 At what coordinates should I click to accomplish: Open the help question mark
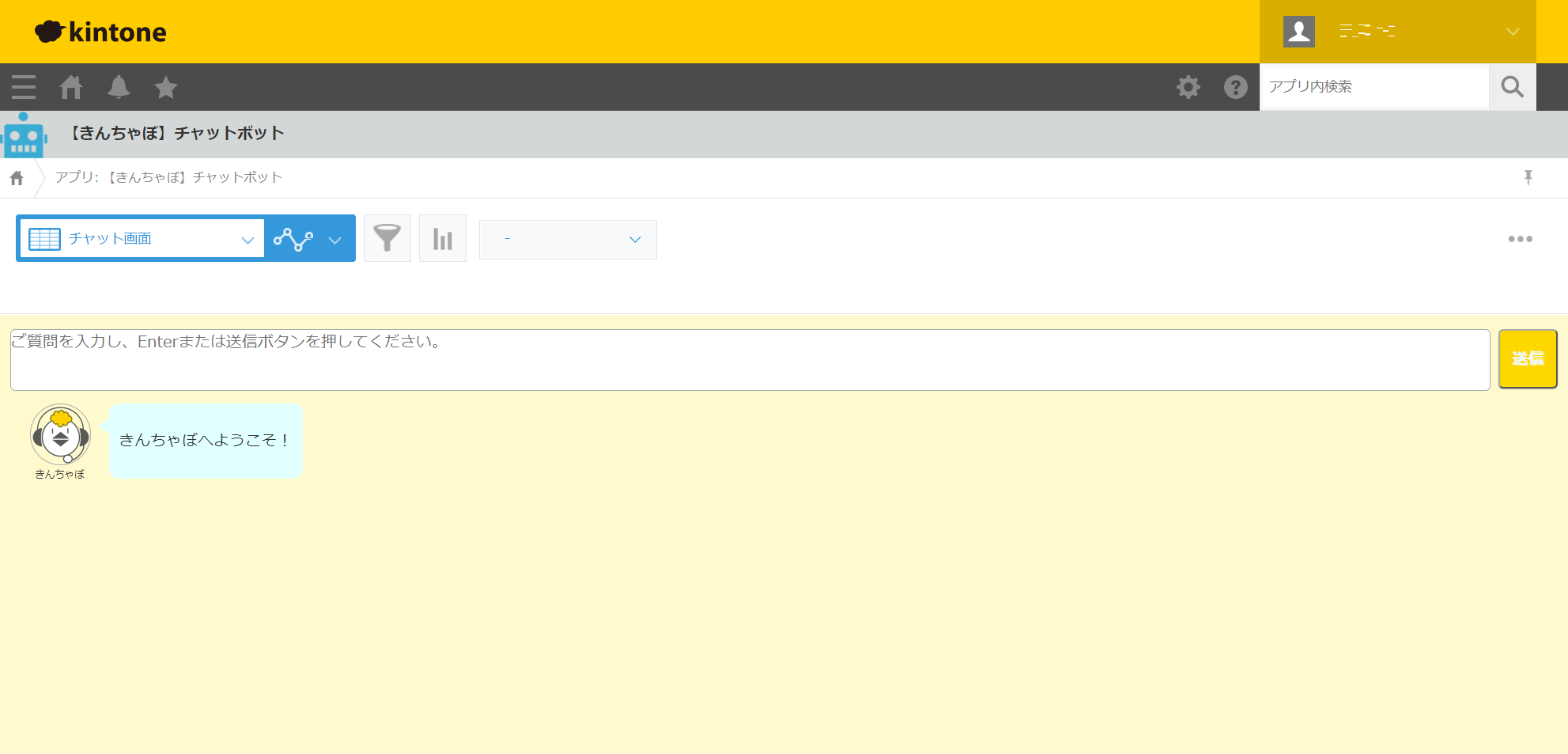tap(1235, 87)
